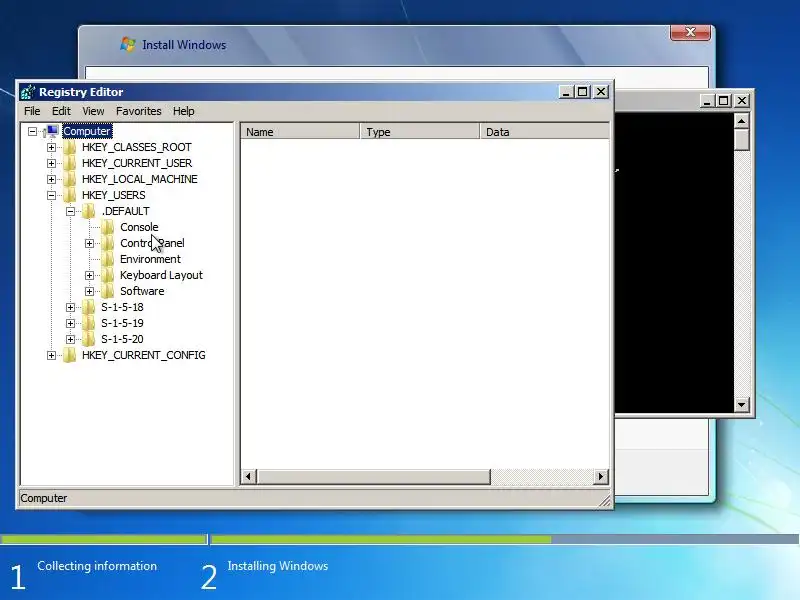Expand HKEY_CURRENT_CONFIG branch
Screen dimensions: 800x600
[x=52, y=356]
